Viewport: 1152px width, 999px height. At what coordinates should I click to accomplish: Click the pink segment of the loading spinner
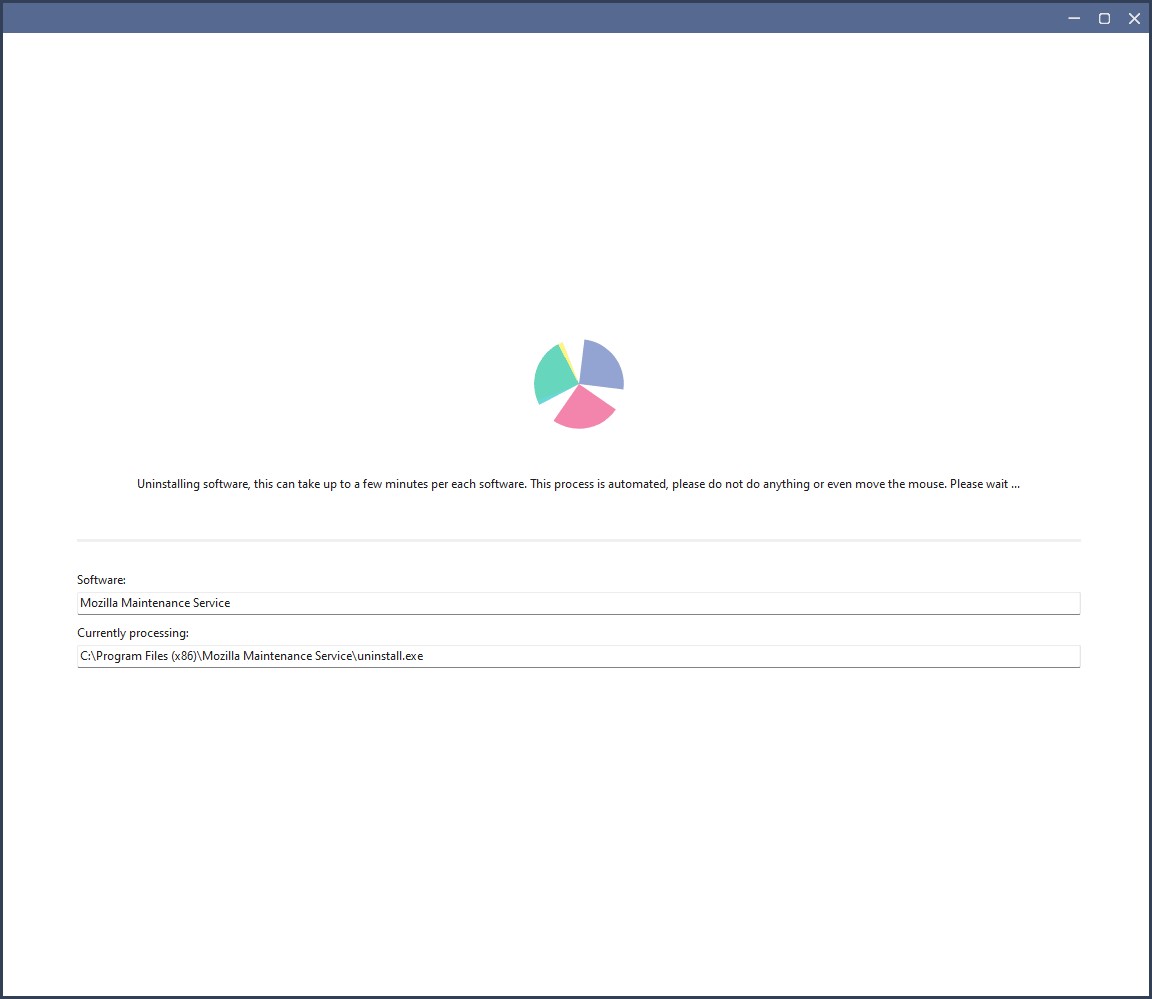click(x=584, y=410)
